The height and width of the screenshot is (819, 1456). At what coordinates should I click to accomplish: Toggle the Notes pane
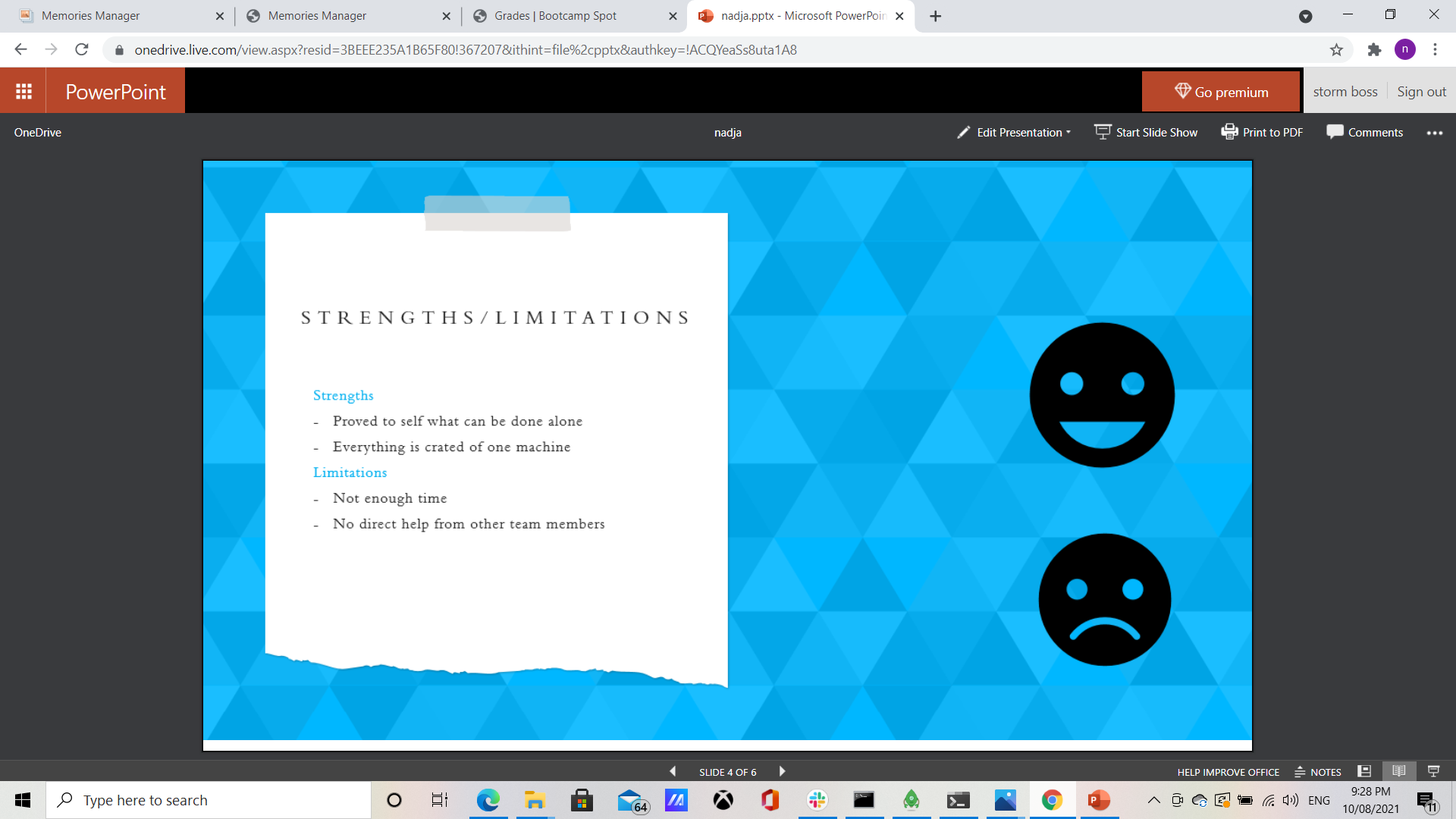[x=1318, y=772]
